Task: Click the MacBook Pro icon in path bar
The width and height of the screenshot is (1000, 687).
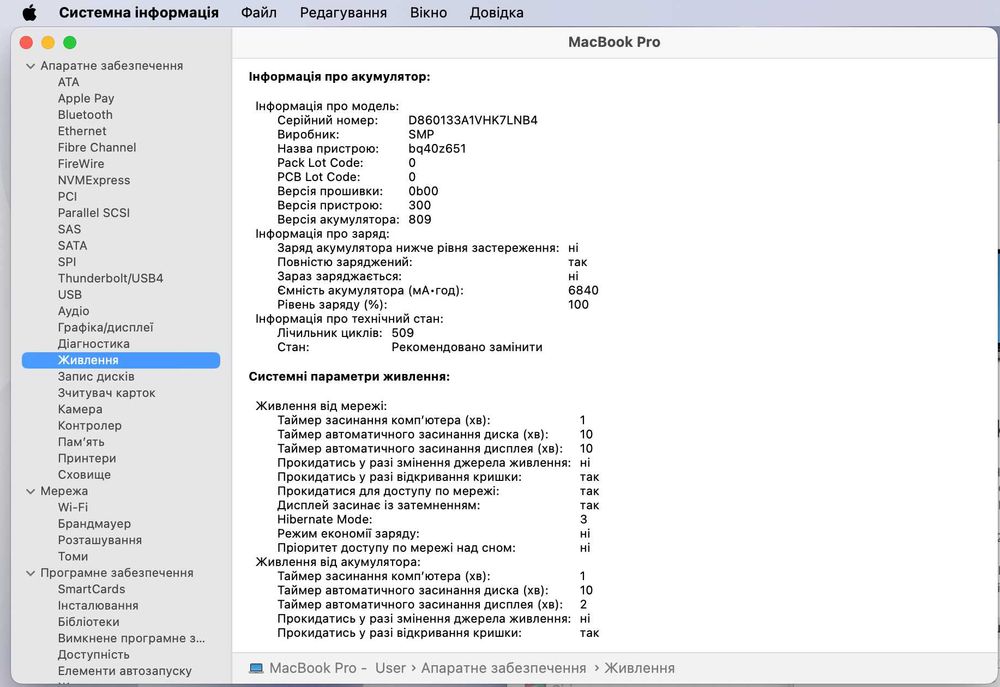Action: [x=256, y=668]
